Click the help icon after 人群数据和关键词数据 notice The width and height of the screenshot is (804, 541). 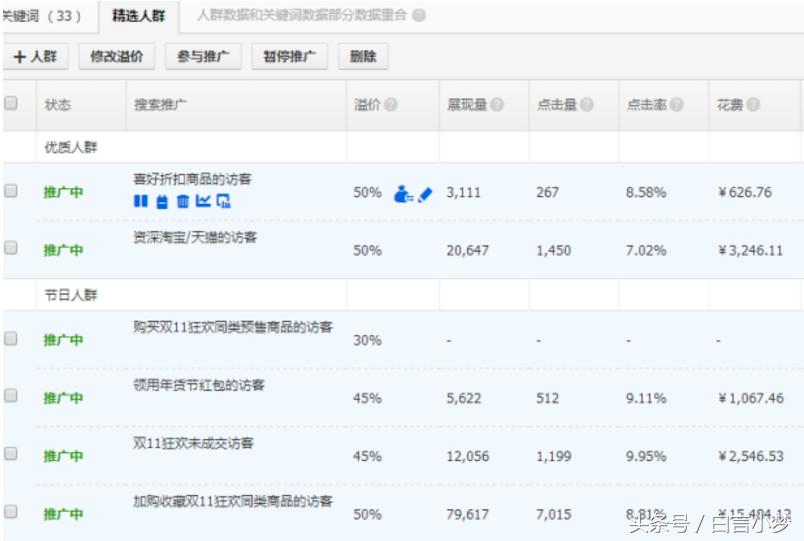coord(419,15)
